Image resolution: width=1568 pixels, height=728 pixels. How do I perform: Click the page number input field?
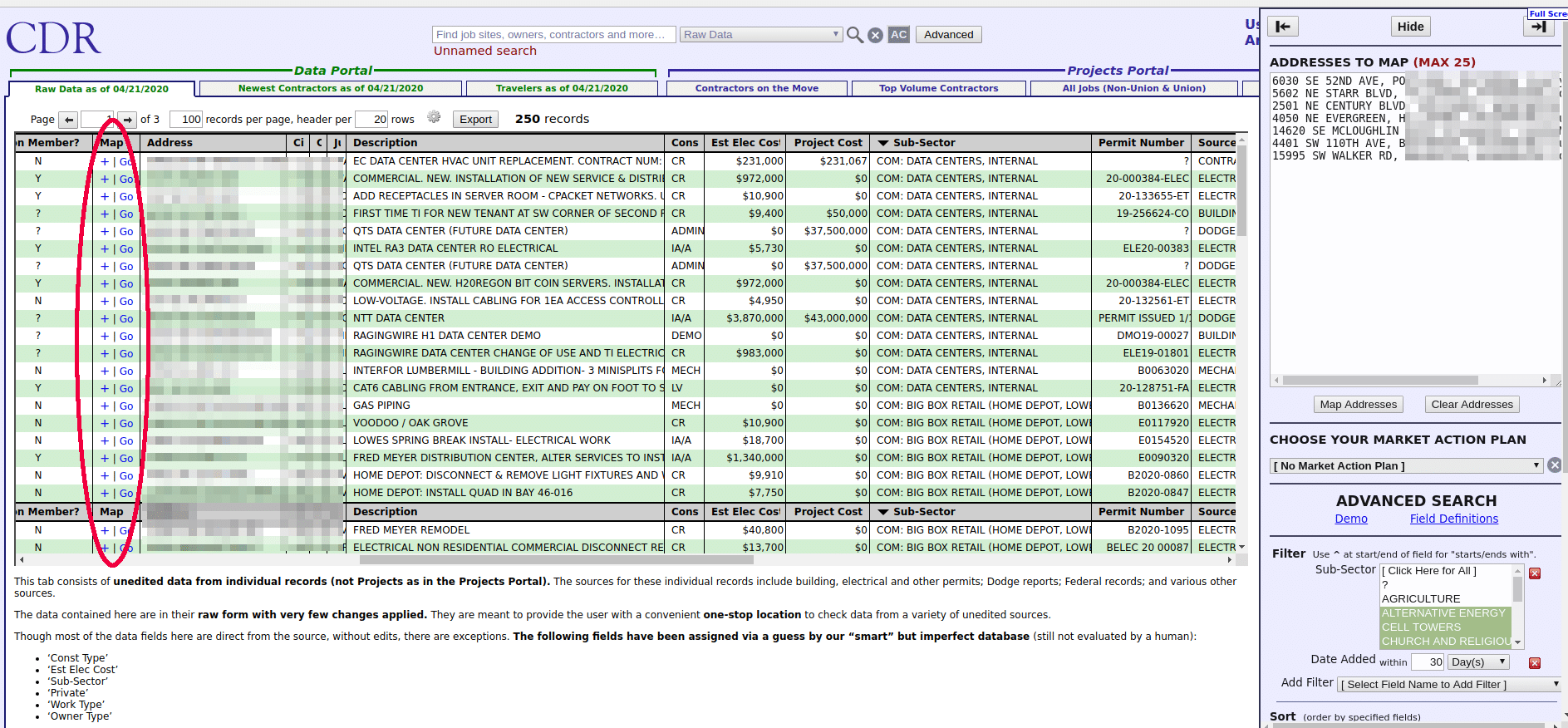tap(96, 120)
